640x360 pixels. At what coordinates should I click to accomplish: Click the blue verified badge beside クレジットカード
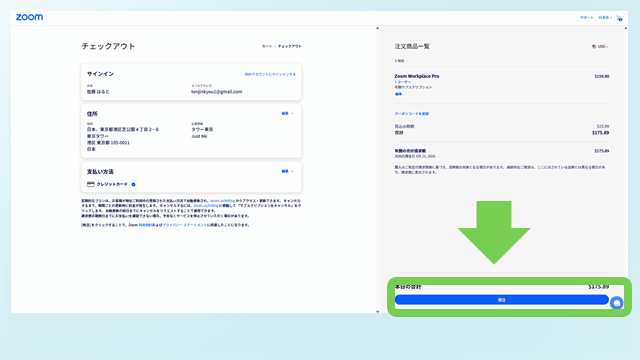[133, 184]
